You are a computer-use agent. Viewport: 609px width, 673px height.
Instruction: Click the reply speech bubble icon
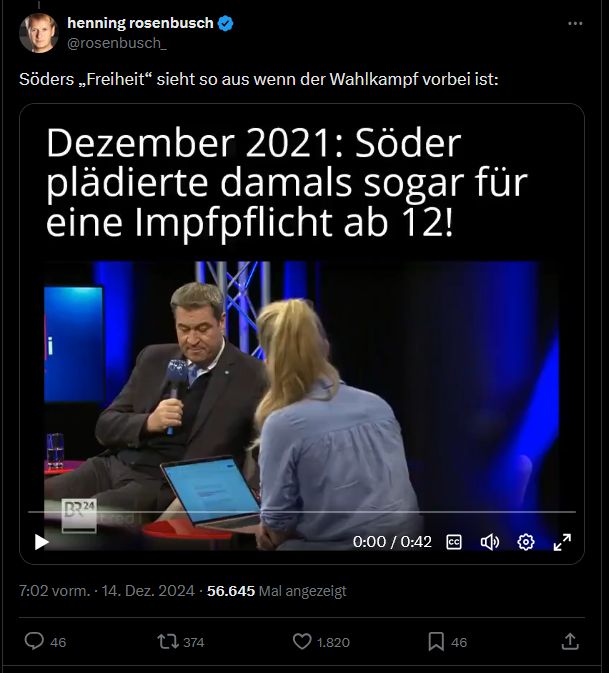click(x=34, y=641)
